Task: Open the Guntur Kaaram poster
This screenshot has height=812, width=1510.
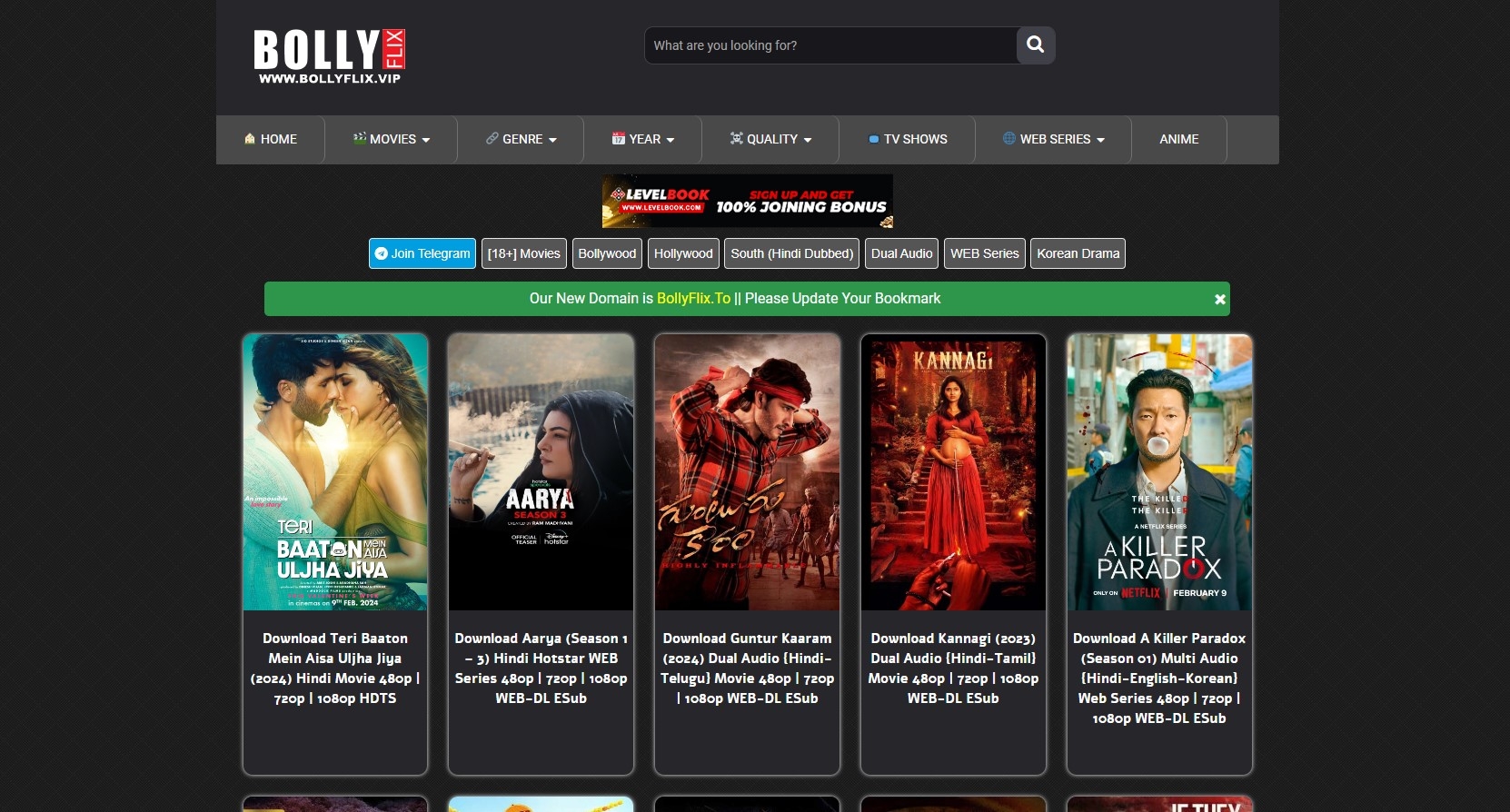Action: [x=748, y=472]
